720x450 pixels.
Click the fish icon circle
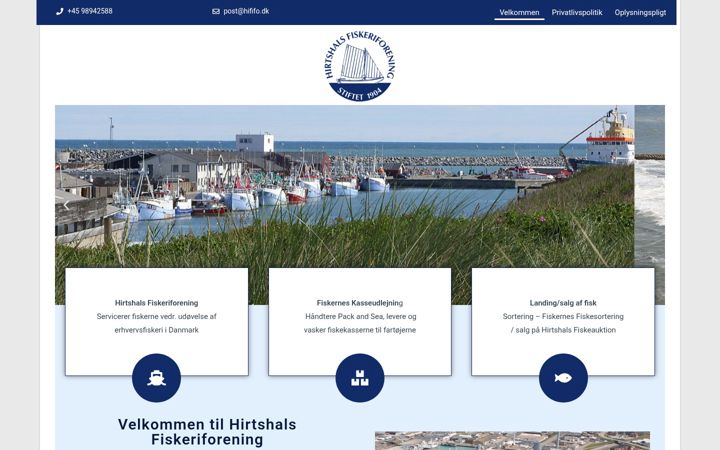(563, 378)
